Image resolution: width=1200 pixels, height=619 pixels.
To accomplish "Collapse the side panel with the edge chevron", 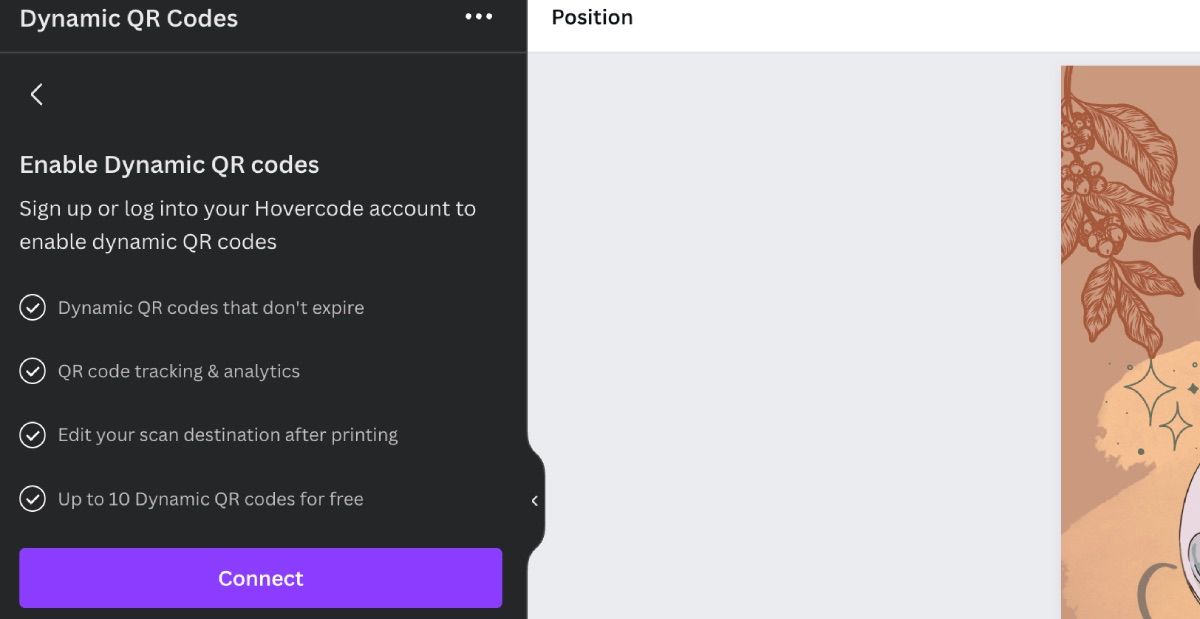I will point(534,500).
